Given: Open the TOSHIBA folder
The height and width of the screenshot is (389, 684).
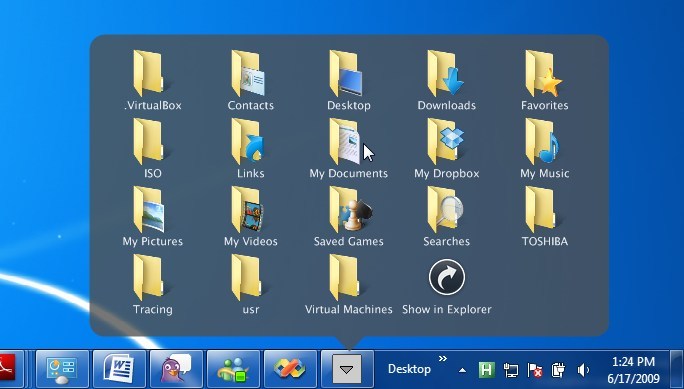Looking at the screenshot, I should point(544,215).
